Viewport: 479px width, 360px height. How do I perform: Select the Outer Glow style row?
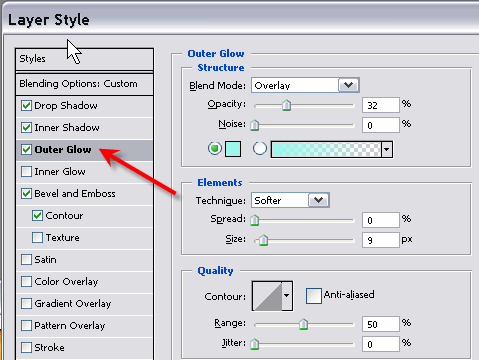(84, 150)
